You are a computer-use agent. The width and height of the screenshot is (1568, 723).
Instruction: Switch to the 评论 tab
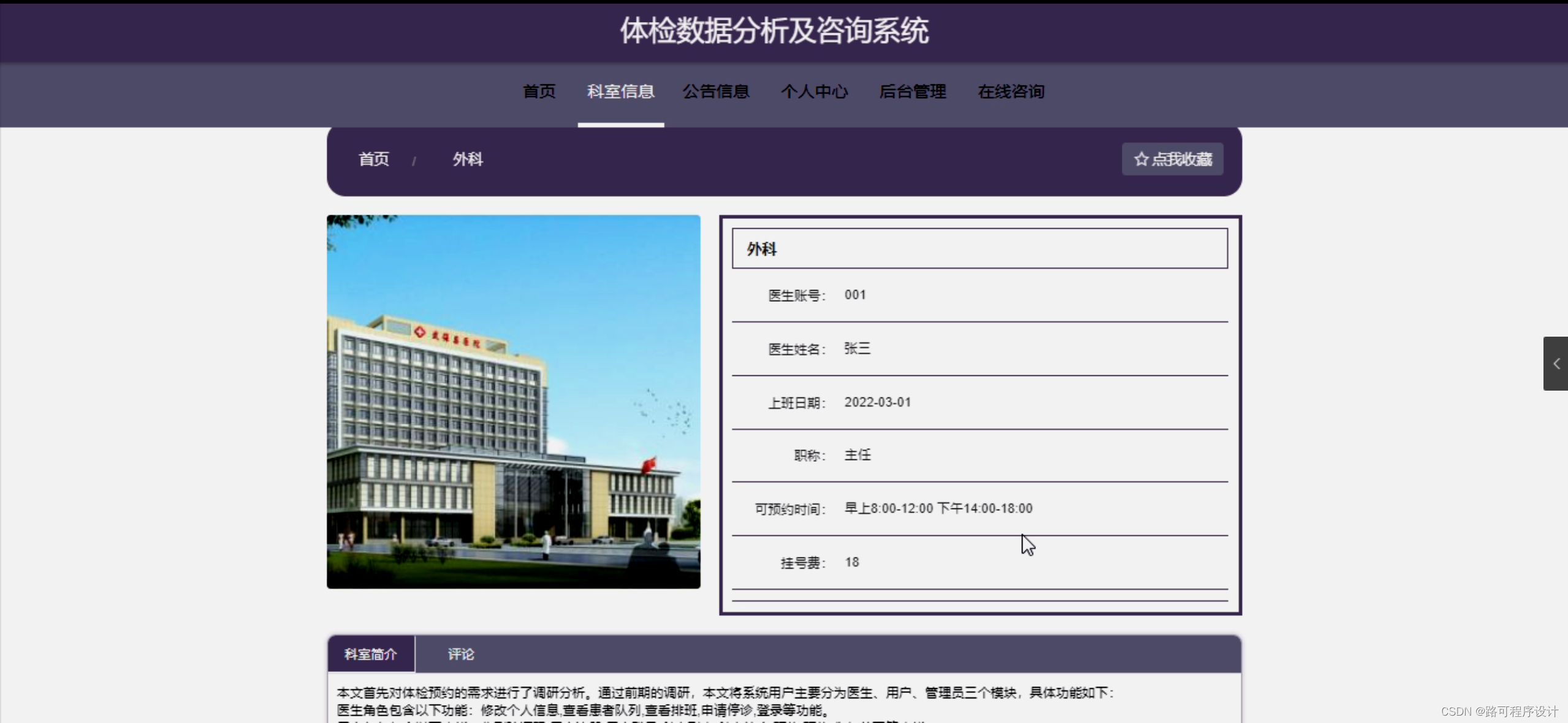[460, 654]
